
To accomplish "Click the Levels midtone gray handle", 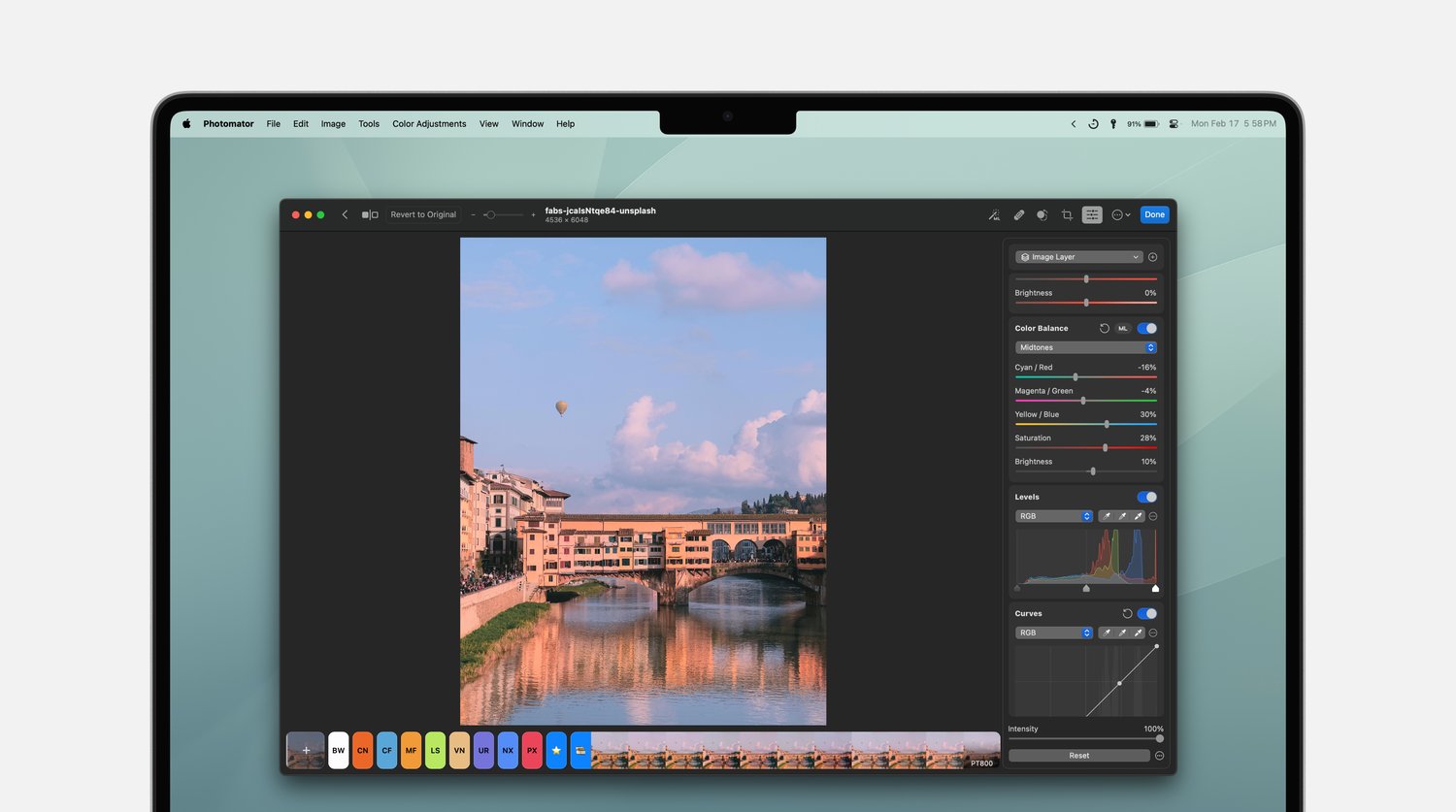I will 1086,588.
